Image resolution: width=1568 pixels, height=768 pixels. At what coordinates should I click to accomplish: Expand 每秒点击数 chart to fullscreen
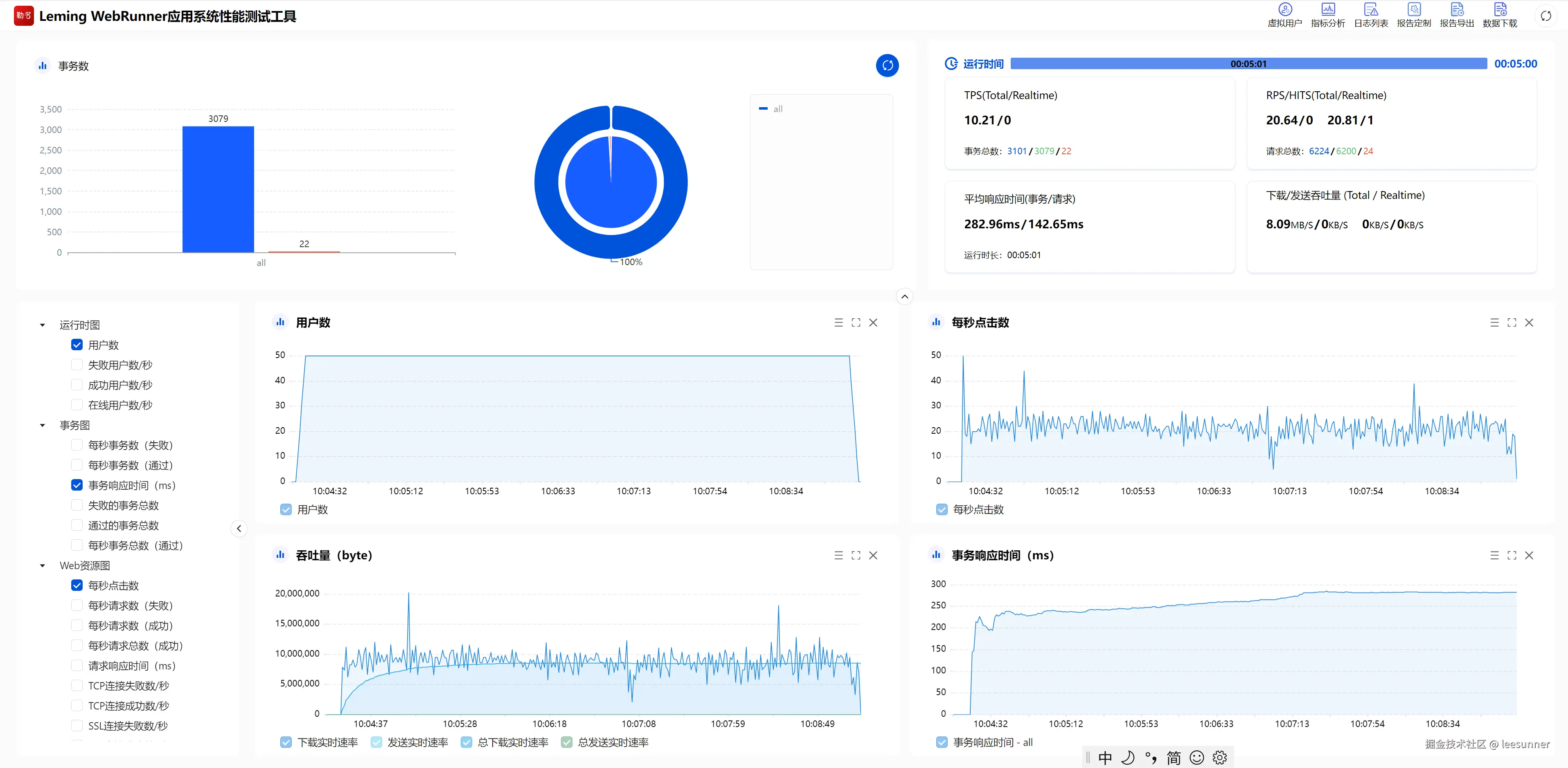[x=1512, y=322]
